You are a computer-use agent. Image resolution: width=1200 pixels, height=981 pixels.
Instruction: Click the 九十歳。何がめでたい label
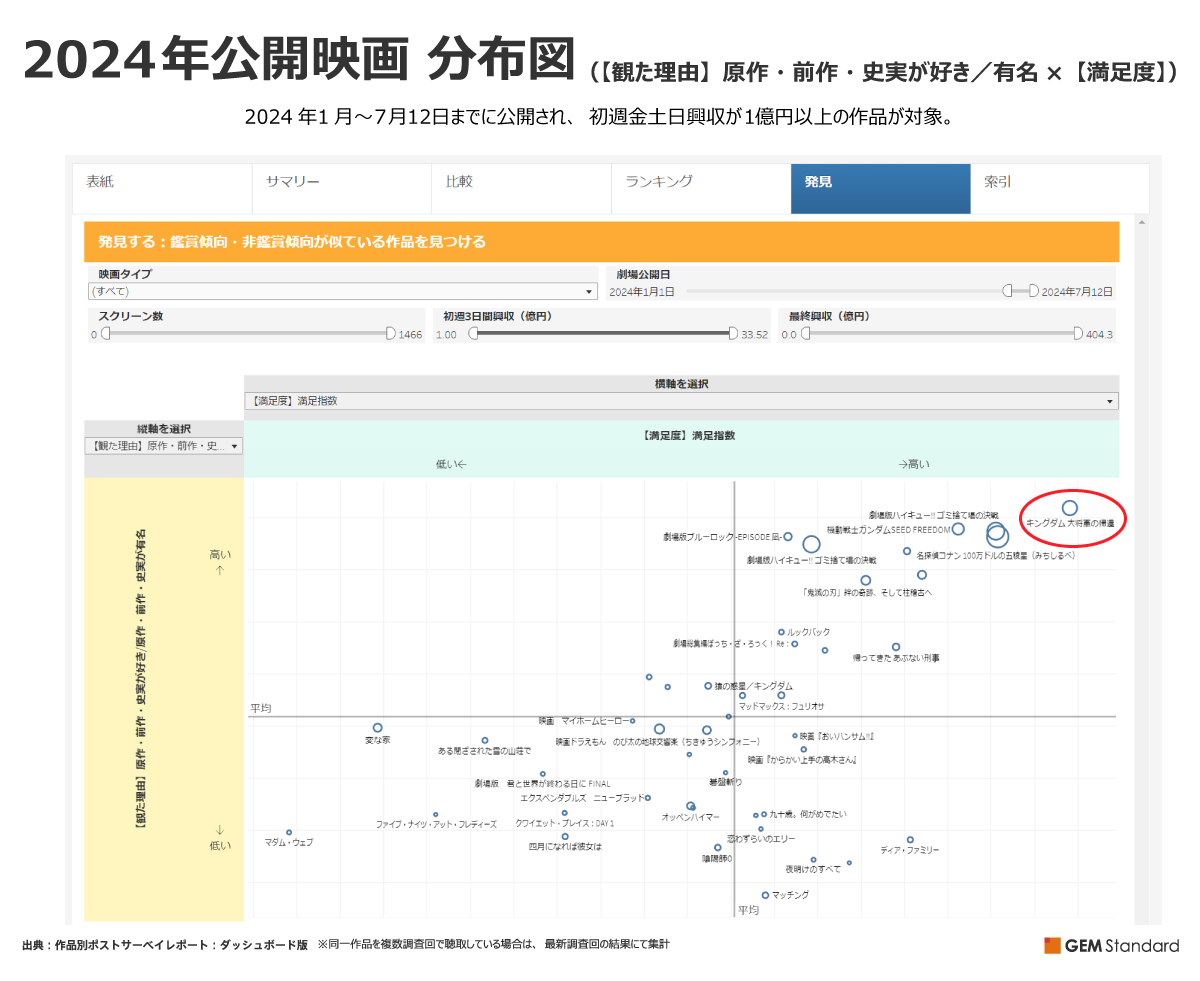(810, 815)
